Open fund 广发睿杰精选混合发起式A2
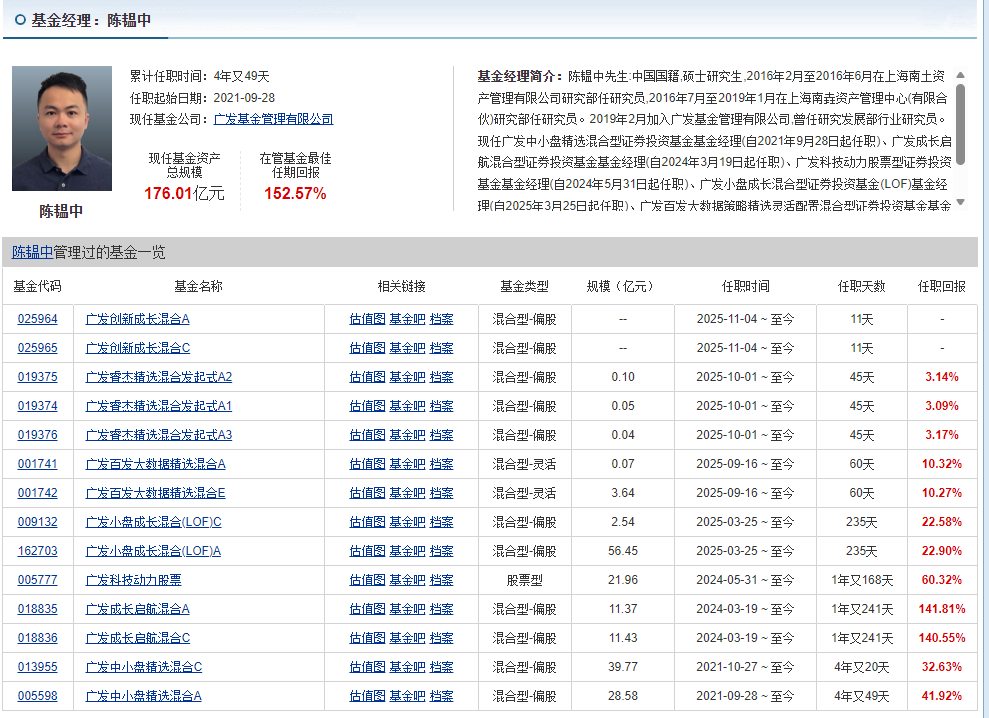 click(159, 377)
